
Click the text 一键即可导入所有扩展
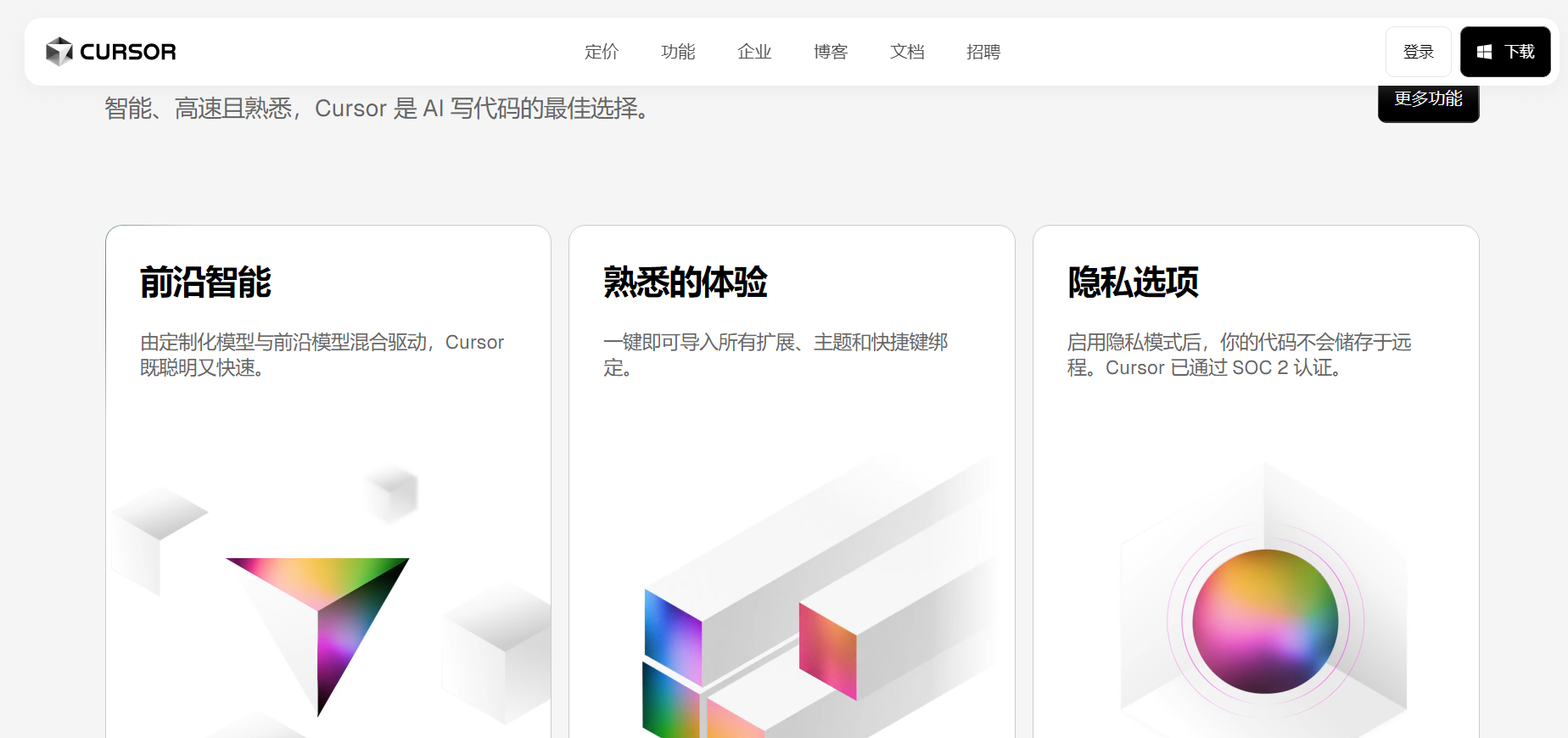(699, 342)
